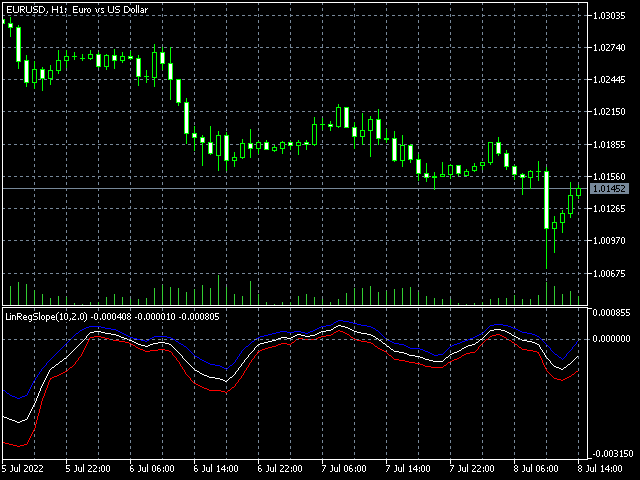
Task: Click time axis label '6 Jul 22:00'
Action: 280,469
